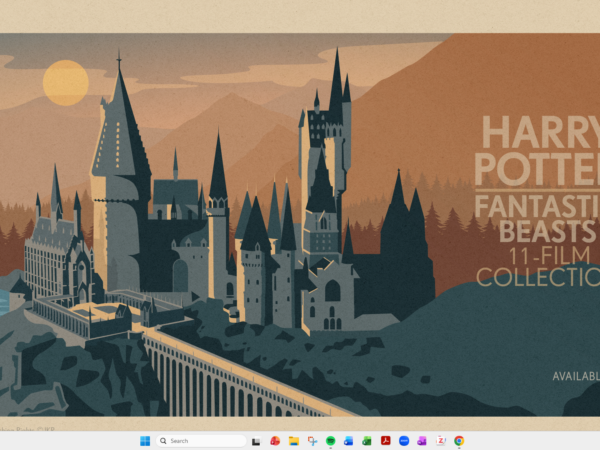Launch Excel from the taskbar
This screenshot has height=450, width=600.
pyautogui.click(x=367, y=441)
